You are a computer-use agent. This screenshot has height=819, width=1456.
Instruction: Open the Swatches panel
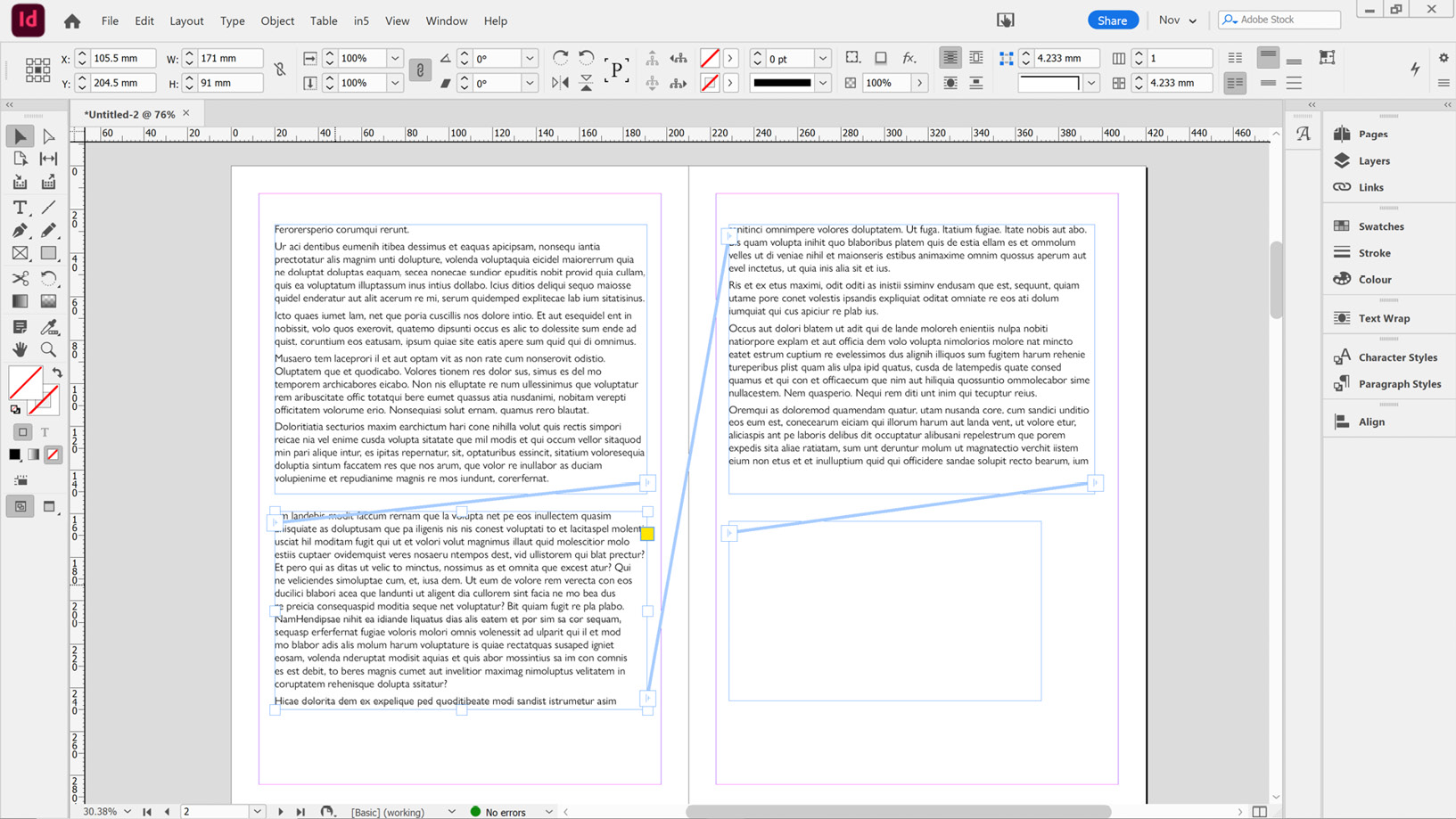click(x=1379, y=225)
